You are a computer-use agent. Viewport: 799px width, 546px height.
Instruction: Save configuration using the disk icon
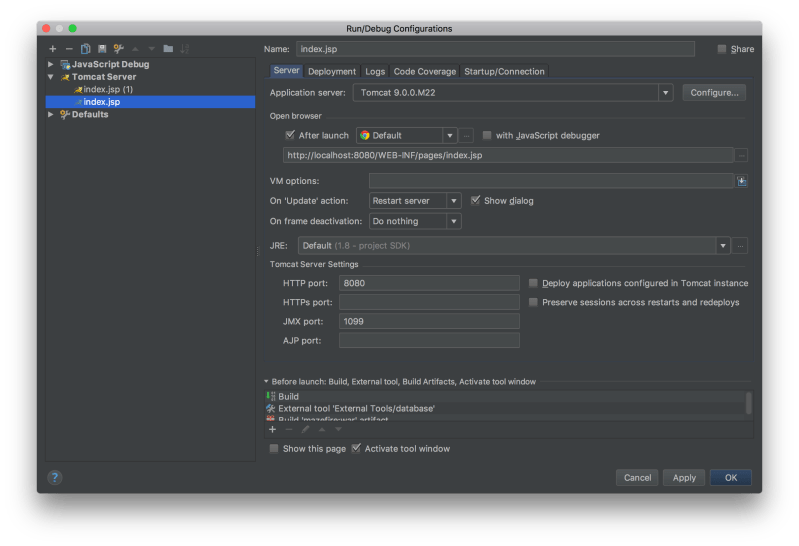tap(102, 49)
